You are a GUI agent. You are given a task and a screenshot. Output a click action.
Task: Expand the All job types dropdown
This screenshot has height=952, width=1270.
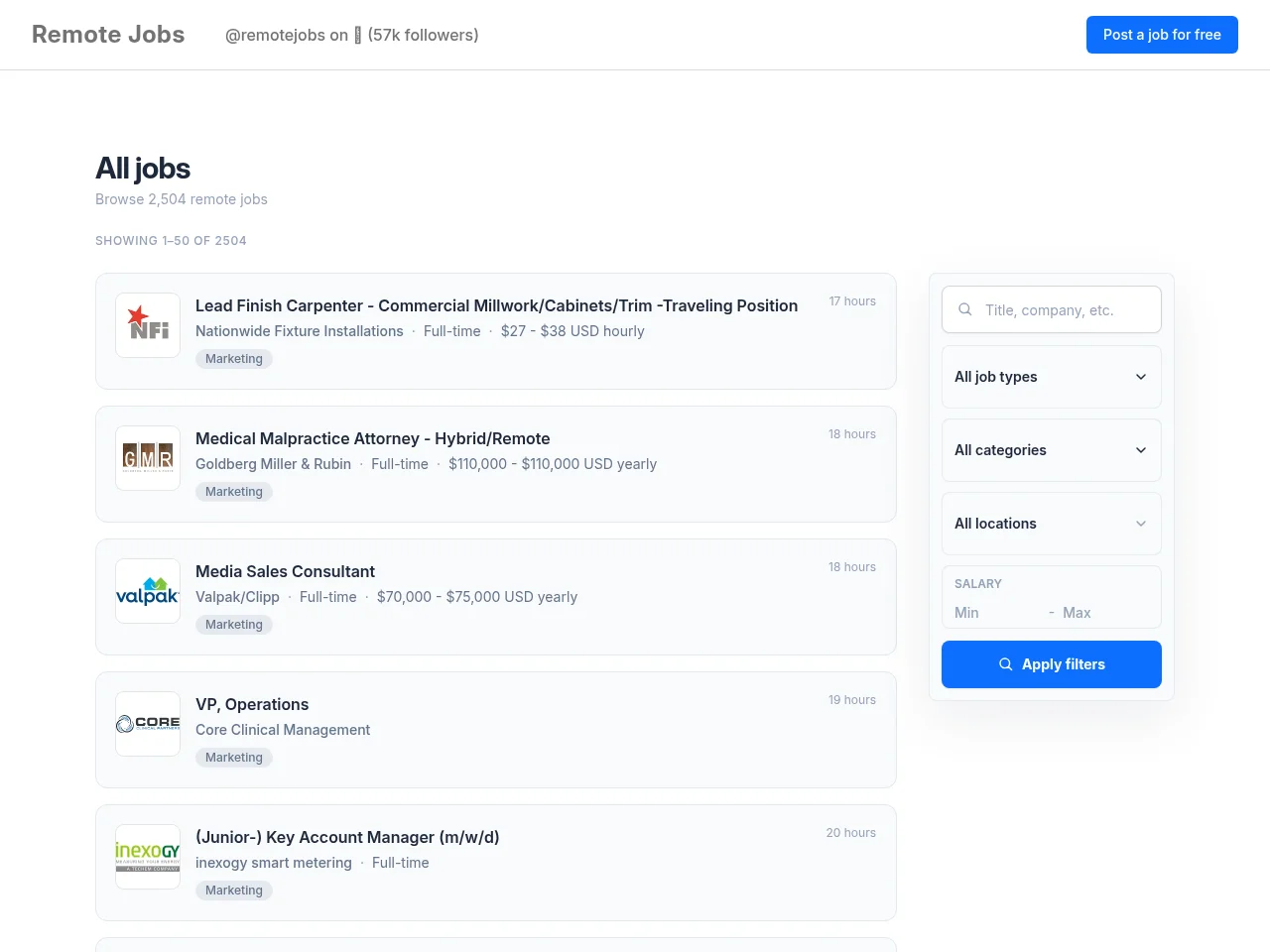point(1052,377)
